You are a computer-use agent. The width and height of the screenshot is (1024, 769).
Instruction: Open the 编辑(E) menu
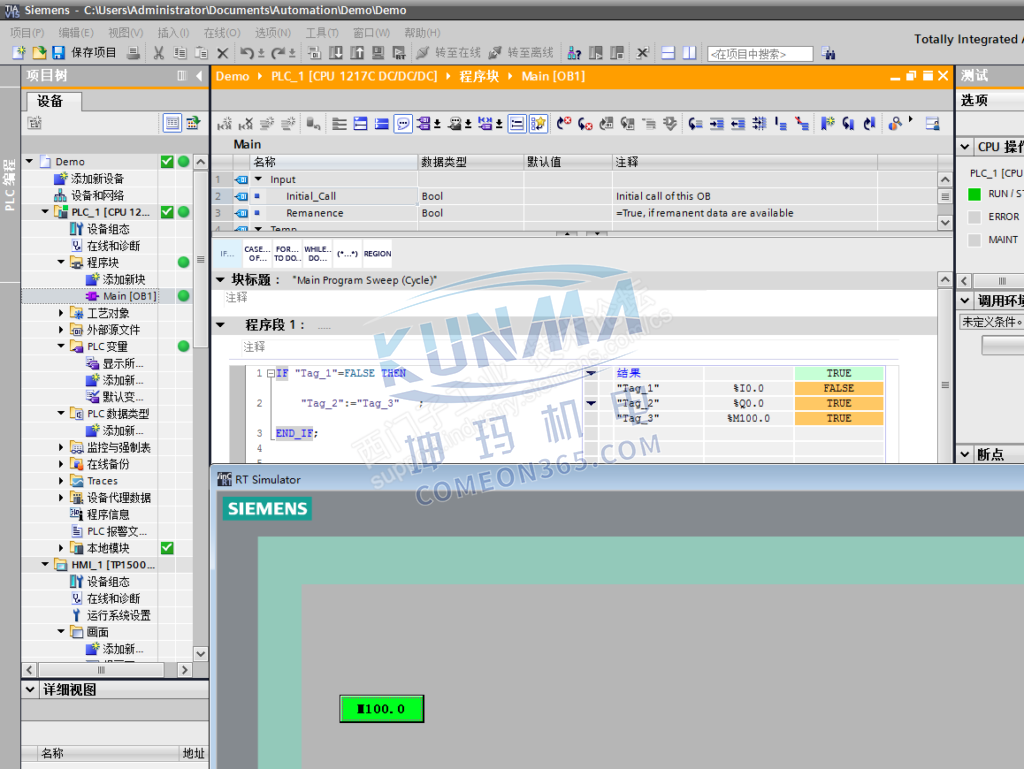click(76, 33)
